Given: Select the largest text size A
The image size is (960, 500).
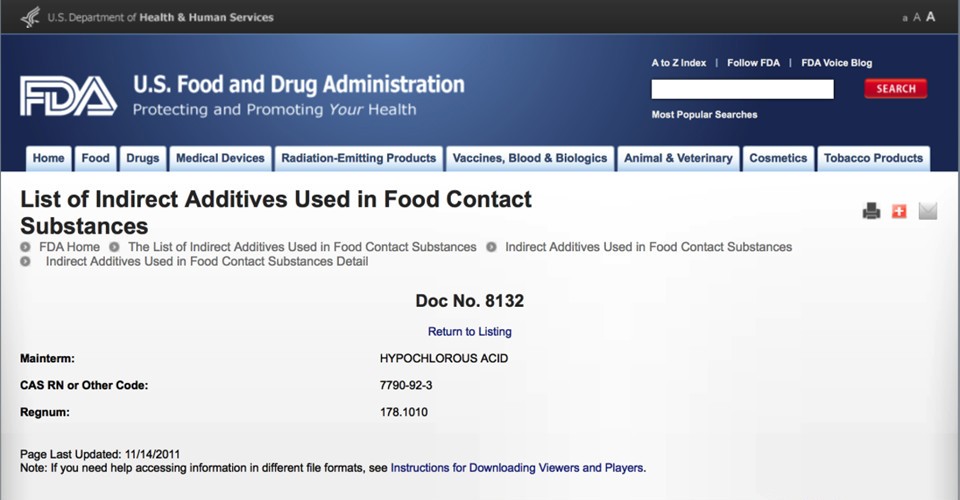Looking at the screenshot, I should point(931,17).
